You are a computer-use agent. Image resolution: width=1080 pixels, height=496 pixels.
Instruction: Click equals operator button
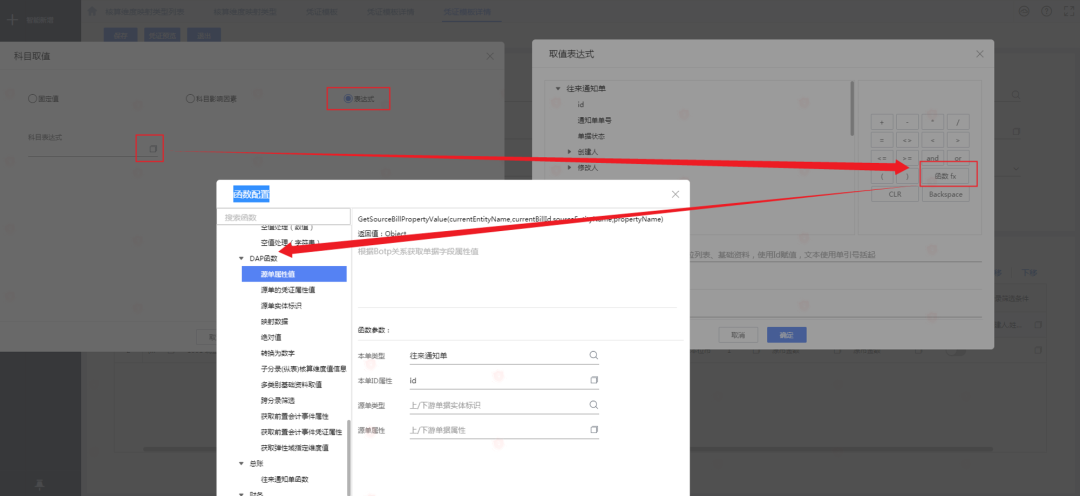882,140
